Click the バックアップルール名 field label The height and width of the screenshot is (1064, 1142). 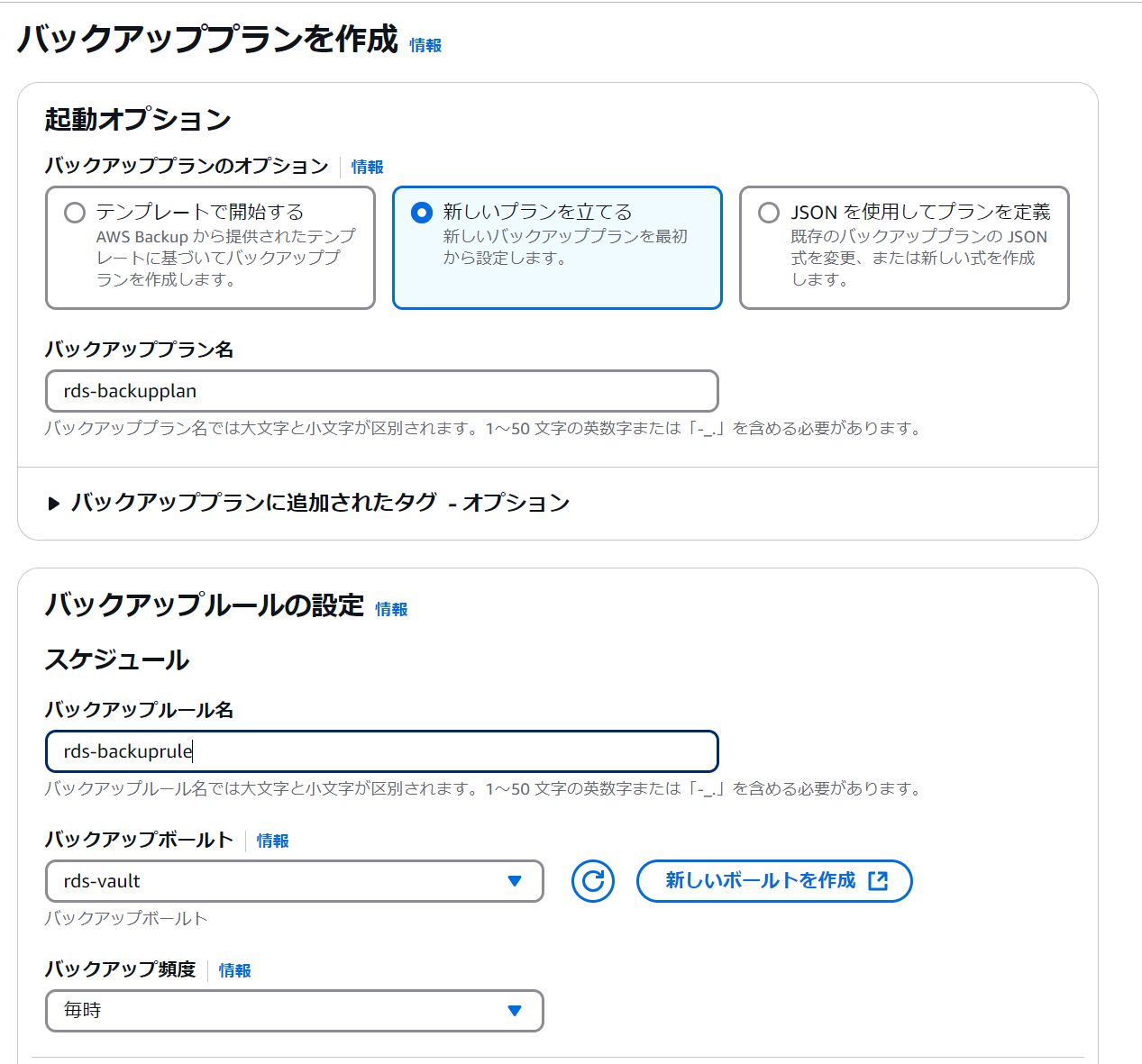(x=139, y=710)
